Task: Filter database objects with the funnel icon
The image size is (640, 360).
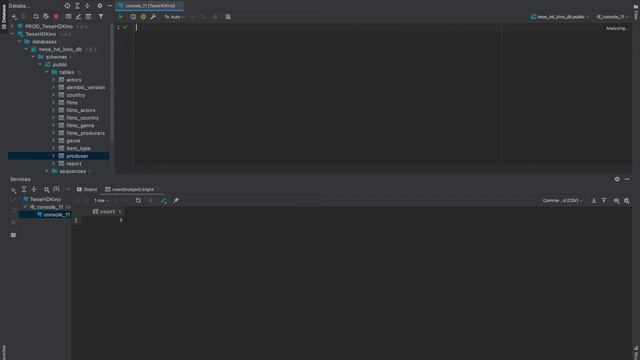Action: (101, 17)
